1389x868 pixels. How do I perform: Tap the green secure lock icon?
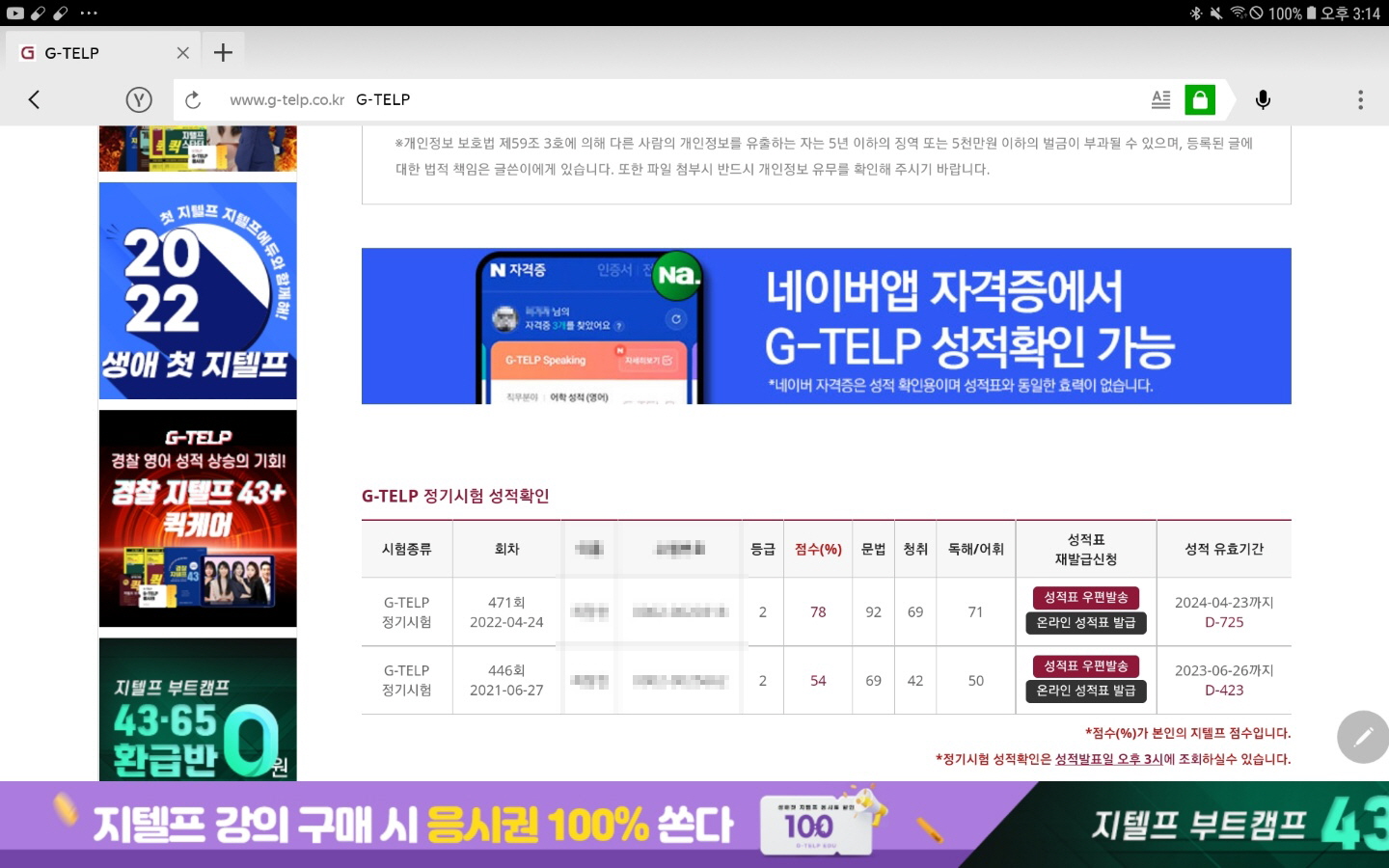tap(1200, 99)
